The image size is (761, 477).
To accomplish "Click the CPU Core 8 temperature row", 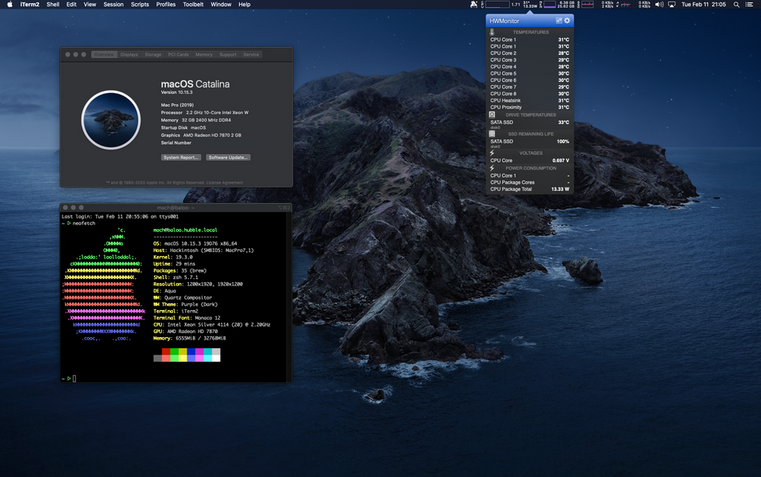I will [529, 94].
